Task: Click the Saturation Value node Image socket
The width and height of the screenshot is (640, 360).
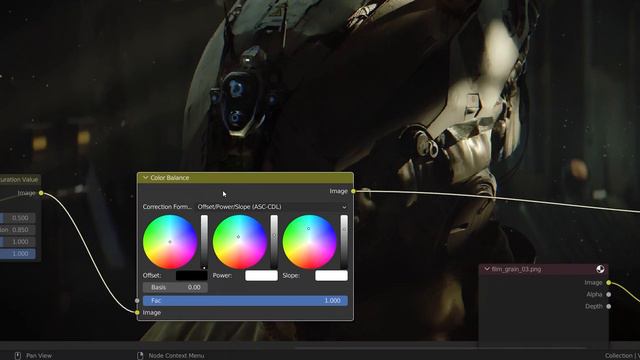Action: point(41,193)
